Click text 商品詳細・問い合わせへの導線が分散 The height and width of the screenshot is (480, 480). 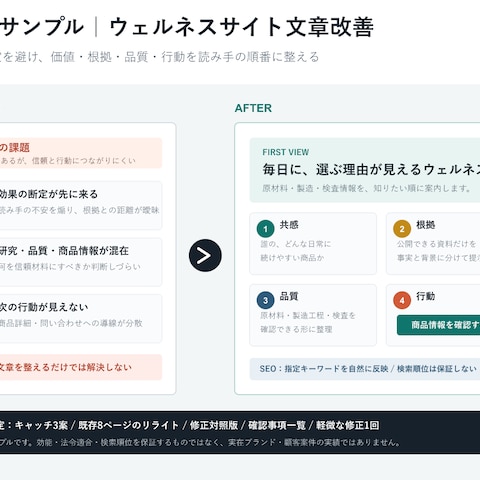71,323
